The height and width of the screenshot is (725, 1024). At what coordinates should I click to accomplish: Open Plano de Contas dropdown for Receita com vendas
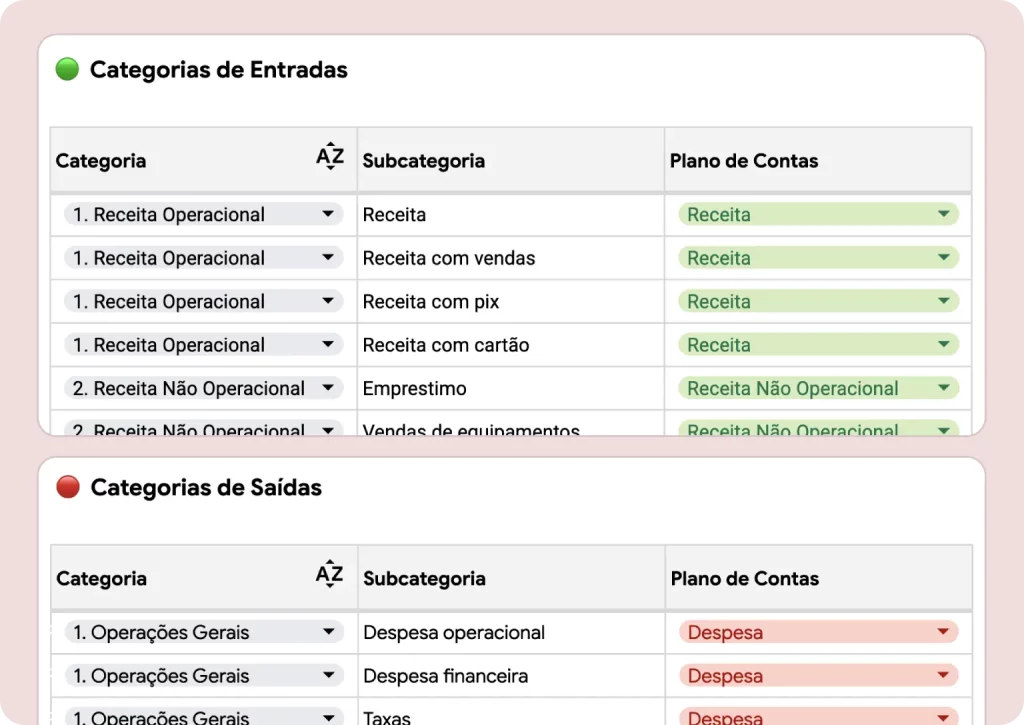(818, 258)
